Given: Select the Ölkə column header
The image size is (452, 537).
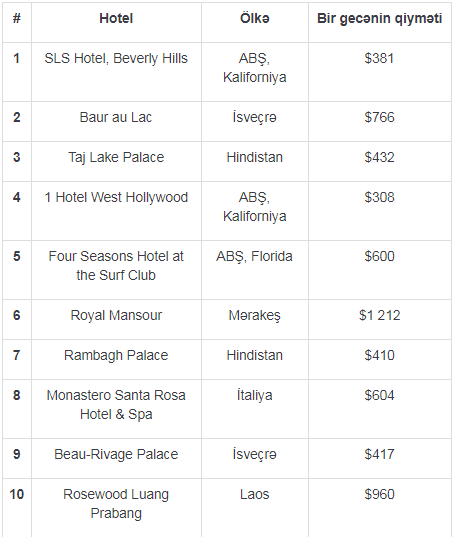Looking at the screenshot, I should tap(254, 18).
